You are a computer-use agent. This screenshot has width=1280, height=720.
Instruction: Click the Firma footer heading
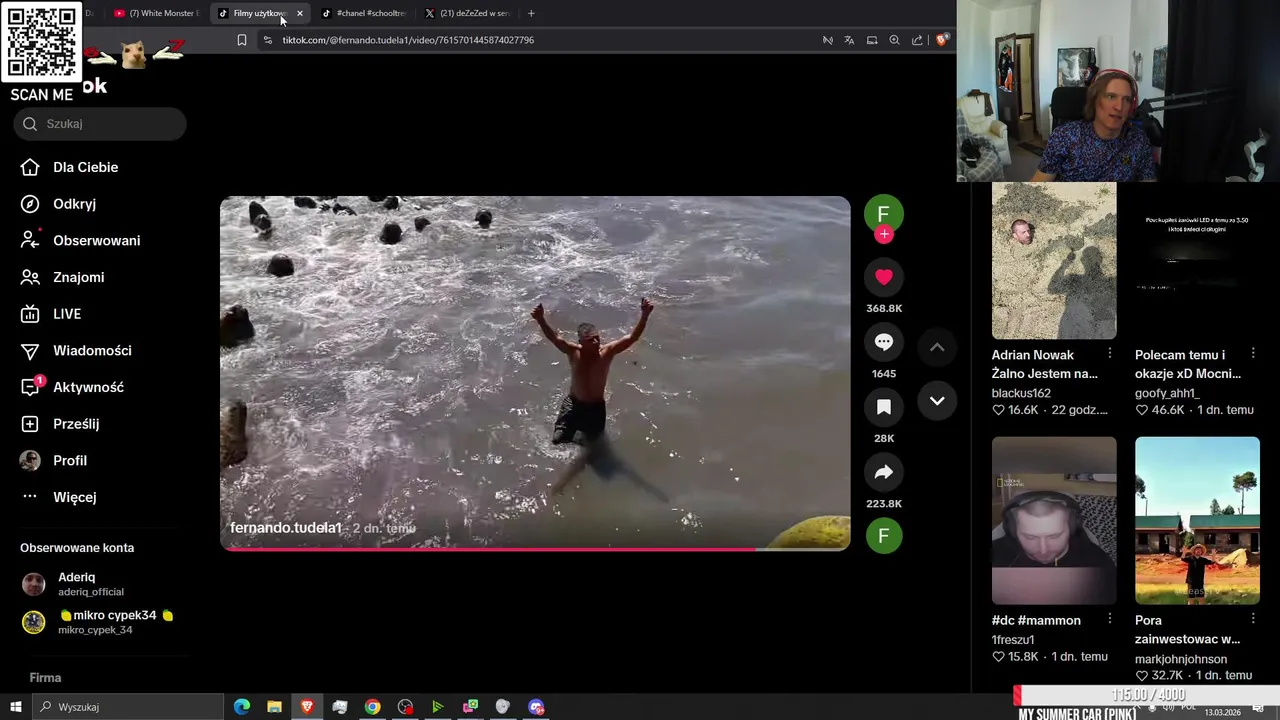[x=45, y=677]
